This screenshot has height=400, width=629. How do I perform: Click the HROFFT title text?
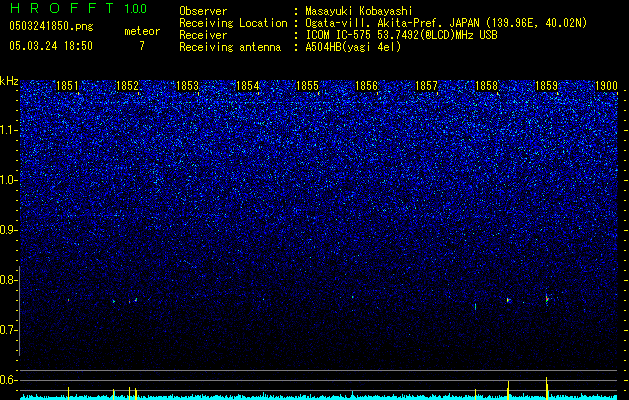tap(63, 8)
